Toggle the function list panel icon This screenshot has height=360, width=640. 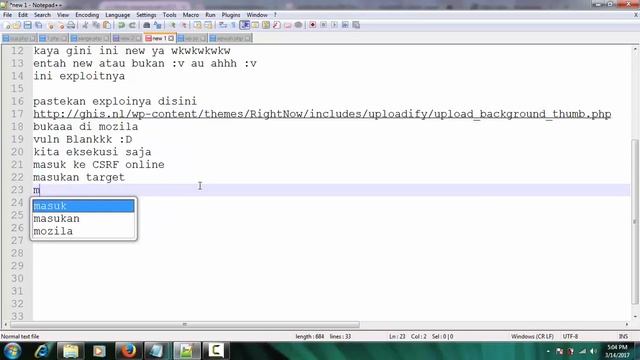coord(277,25)
